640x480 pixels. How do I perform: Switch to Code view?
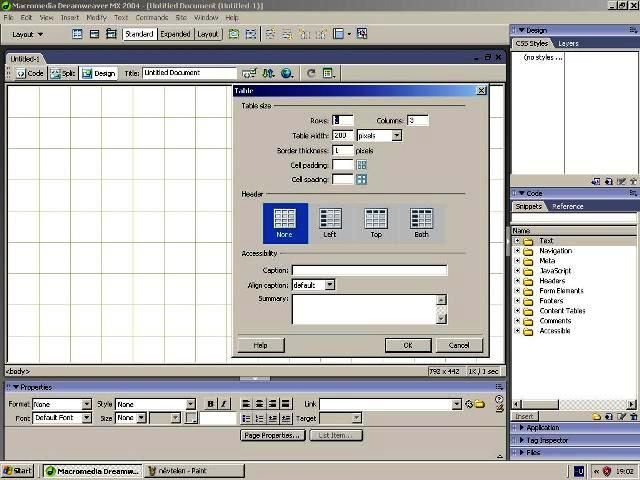pos(29,73)
